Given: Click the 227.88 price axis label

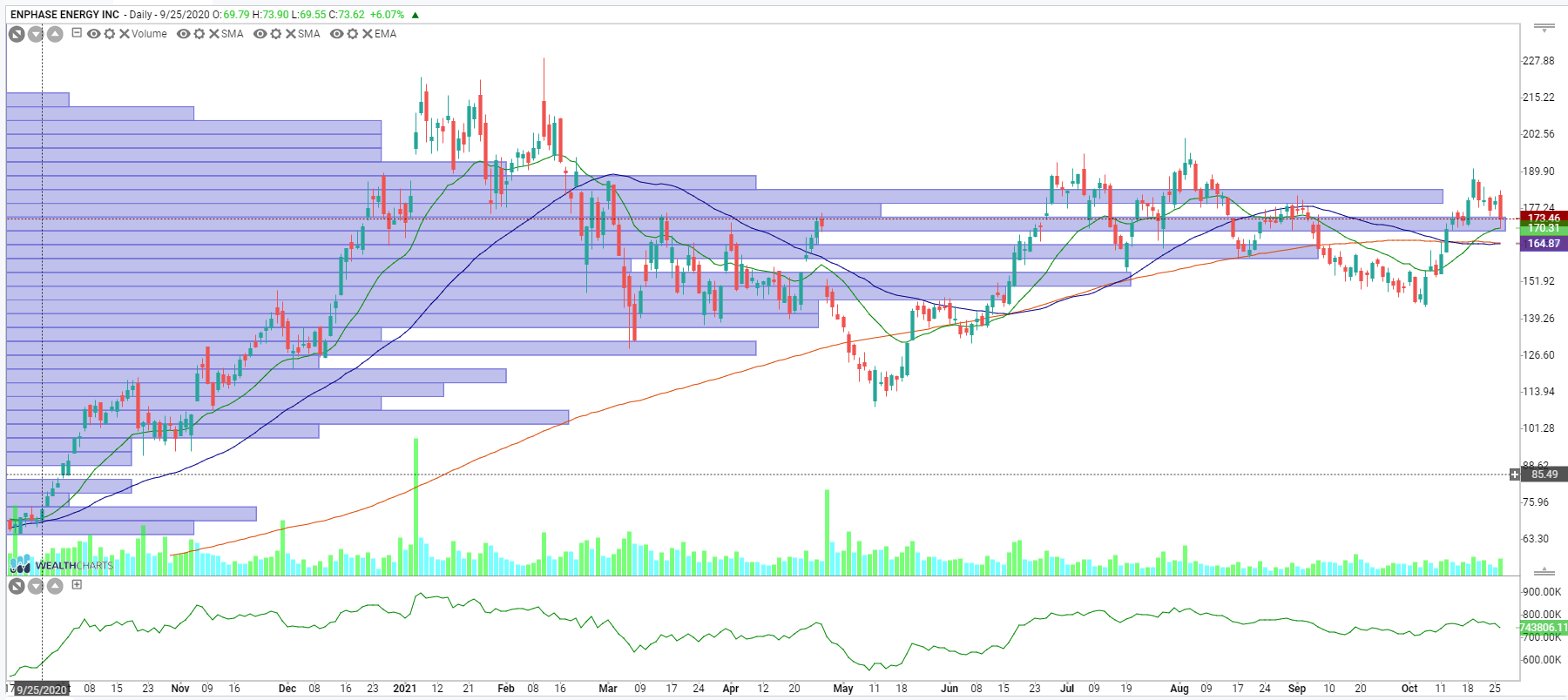Looking at the screenshot, I should pyautogui.click(x=1538, y=61).
